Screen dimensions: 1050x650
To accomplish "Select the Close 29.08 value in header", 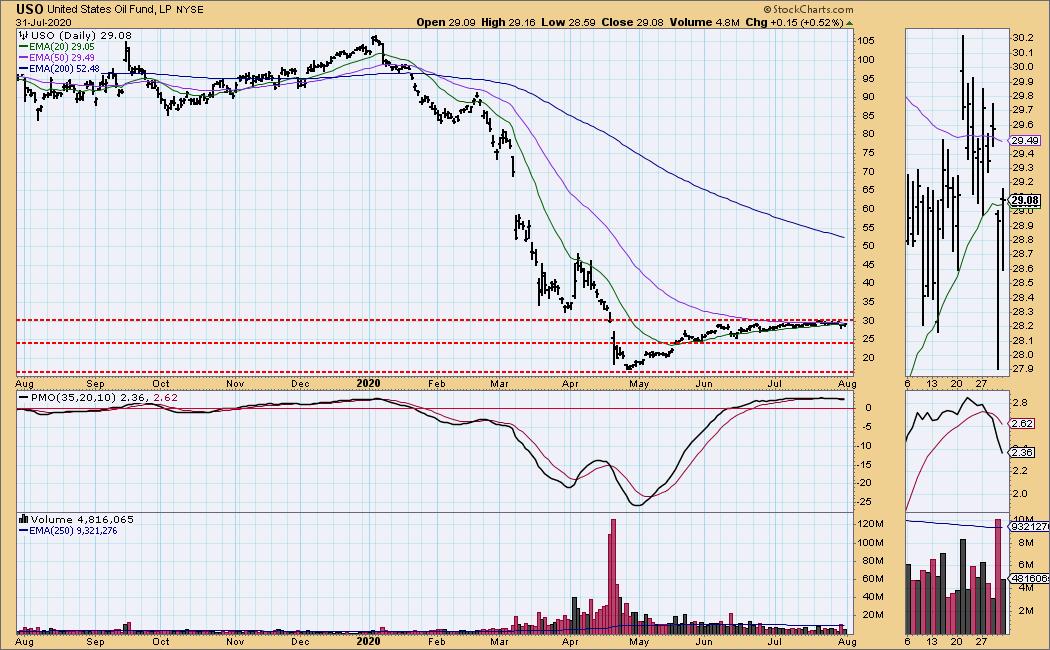I will 632,22.
